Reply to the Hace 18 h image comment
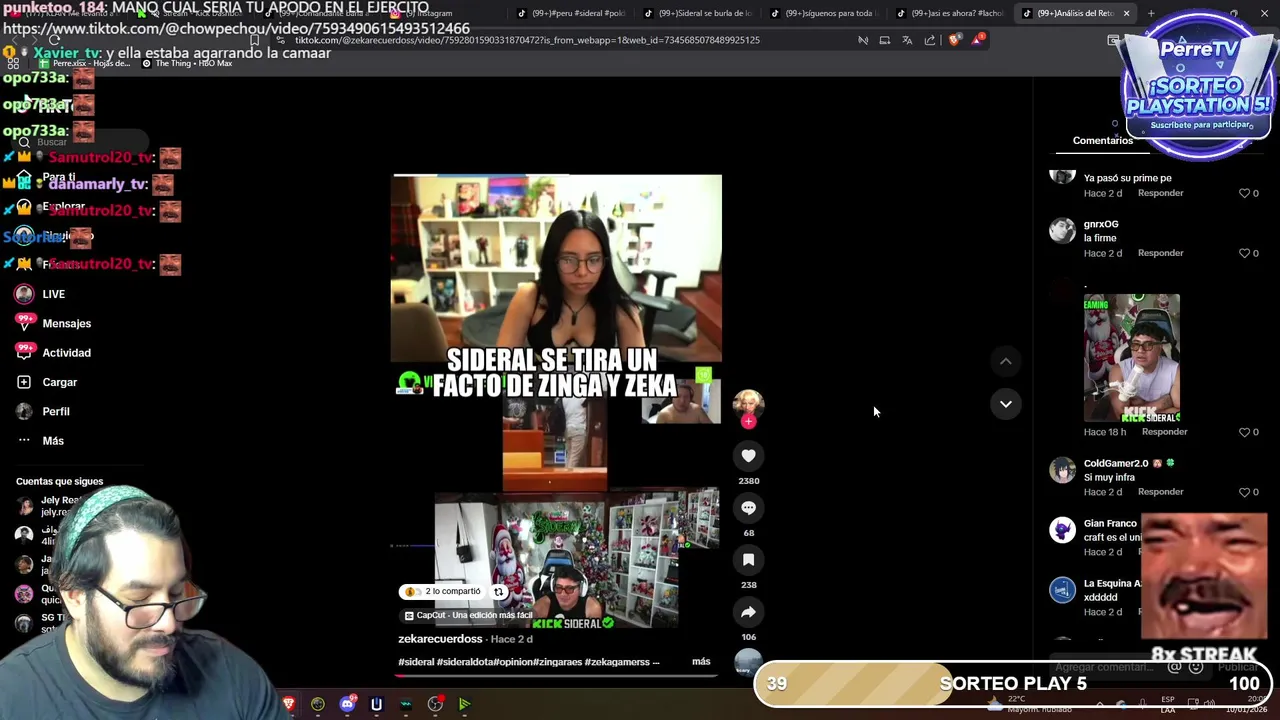Image resolution: width=1280 pixels, height=720 pixels. coord(1164,432)
